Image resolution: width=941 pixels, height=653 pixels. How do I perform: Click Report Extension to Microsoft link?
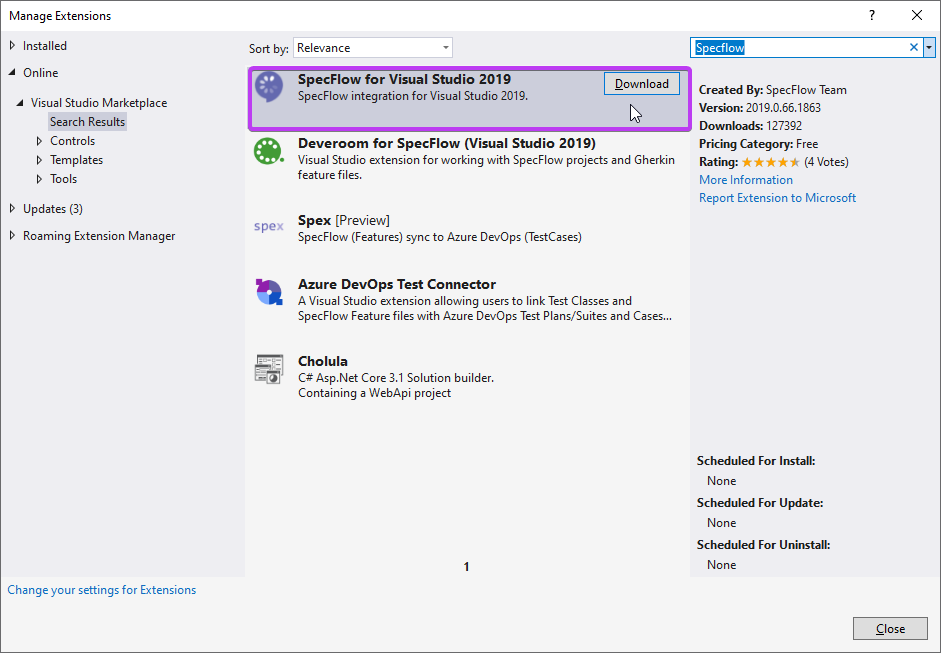coord(777,198)
